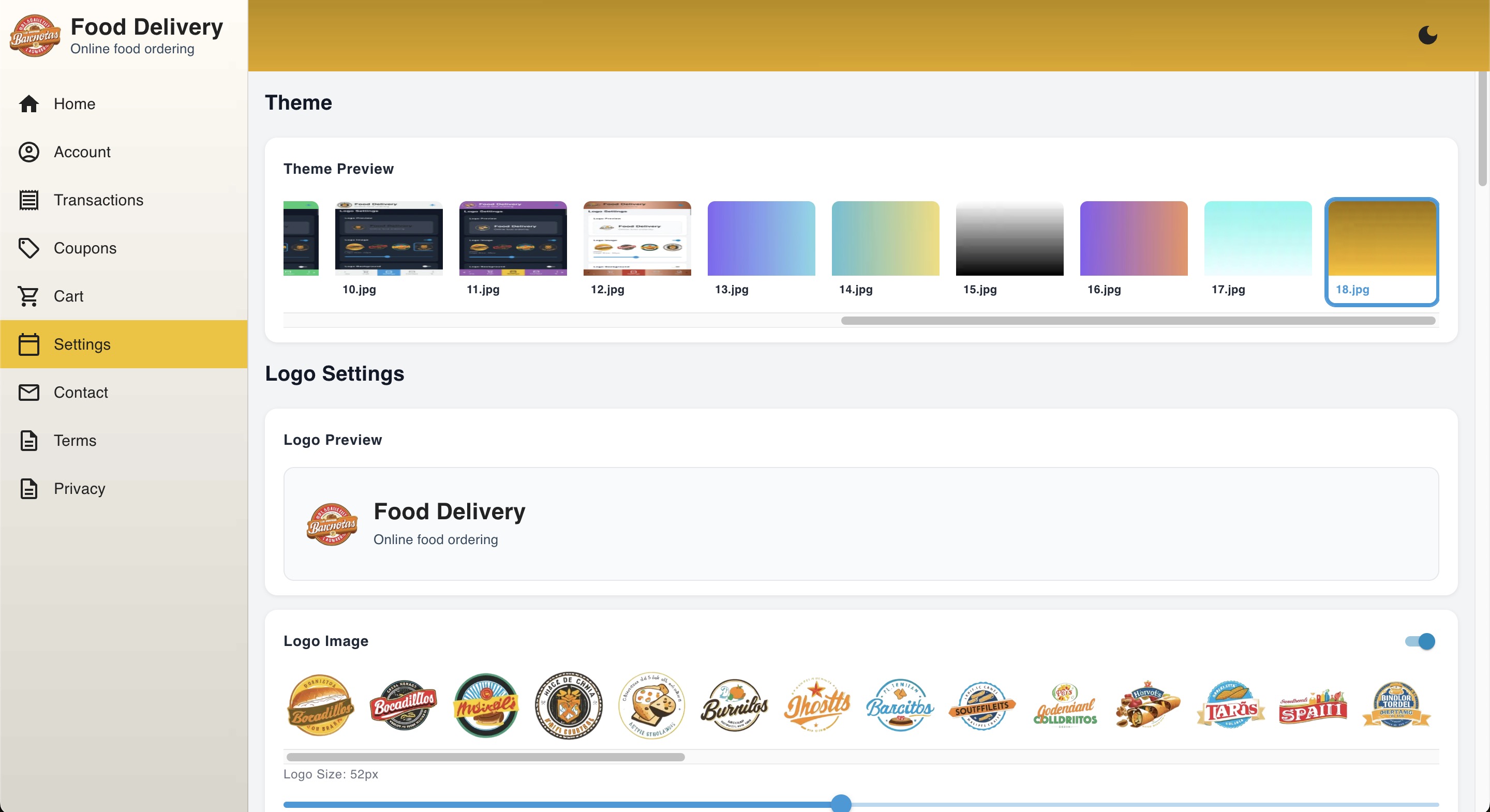This screenshot has height=812, width=1490.
Task: Select the 13.jpg purple-blue gradient theme
Action: tap(761, 249)
